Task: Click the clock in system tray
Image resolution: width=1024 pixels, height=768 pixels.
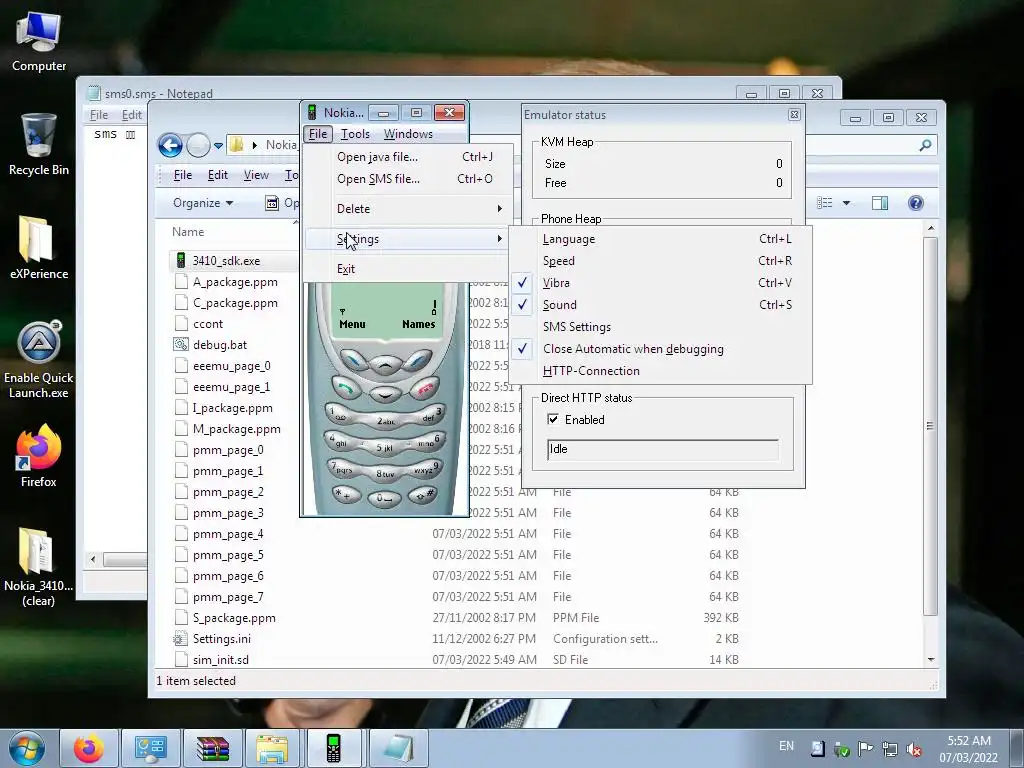Action: (969, 748)
